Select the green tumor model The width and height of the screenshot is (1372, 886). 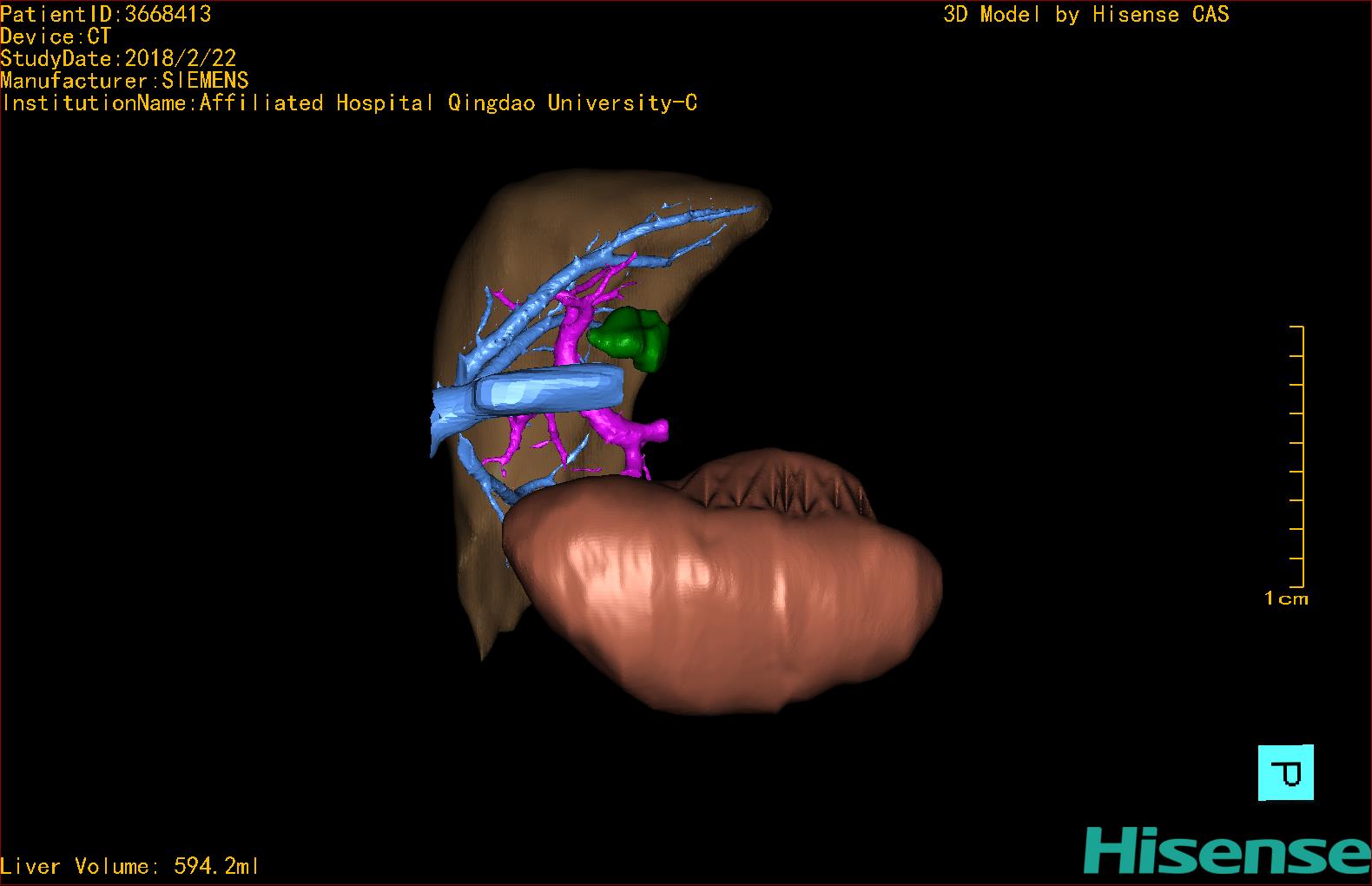[630, 339]
